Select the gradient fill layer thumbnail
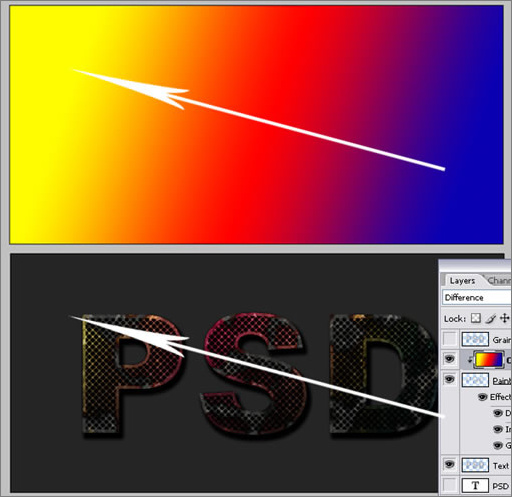This screenshot has width=512, height=497. tap(488, 360)
